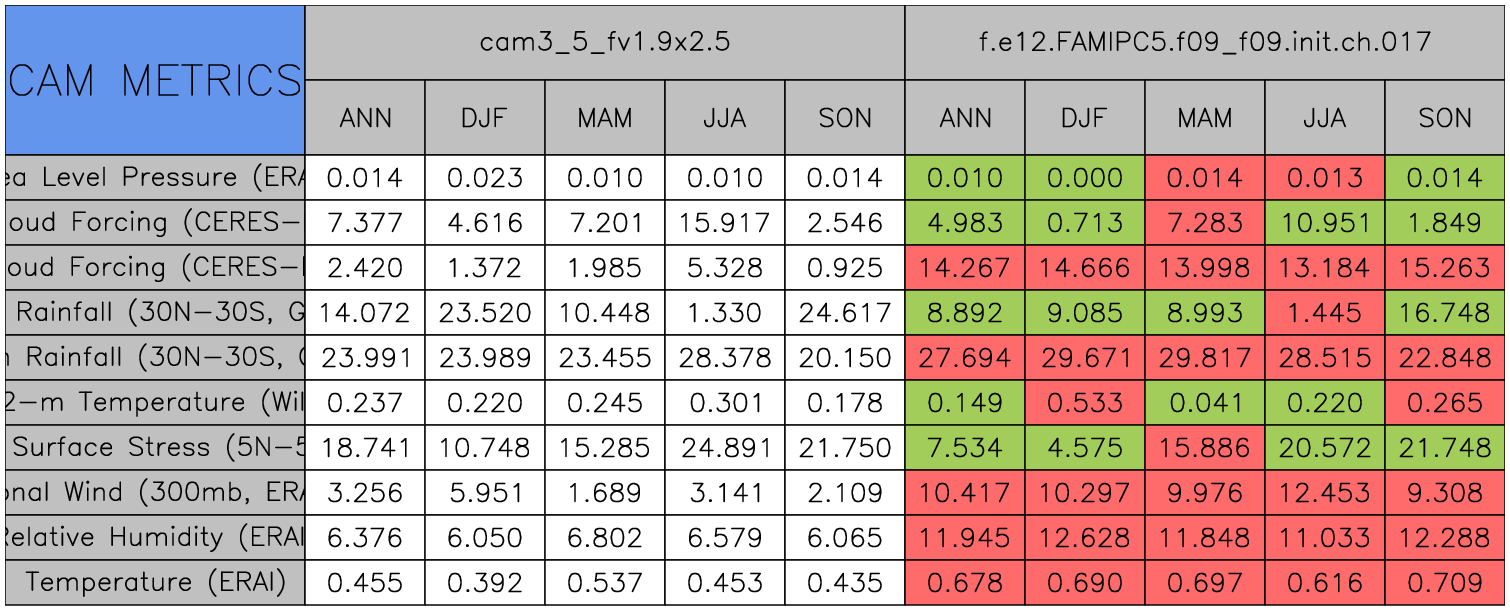Select the Relative Humidity row label

[x=155, y=538]
